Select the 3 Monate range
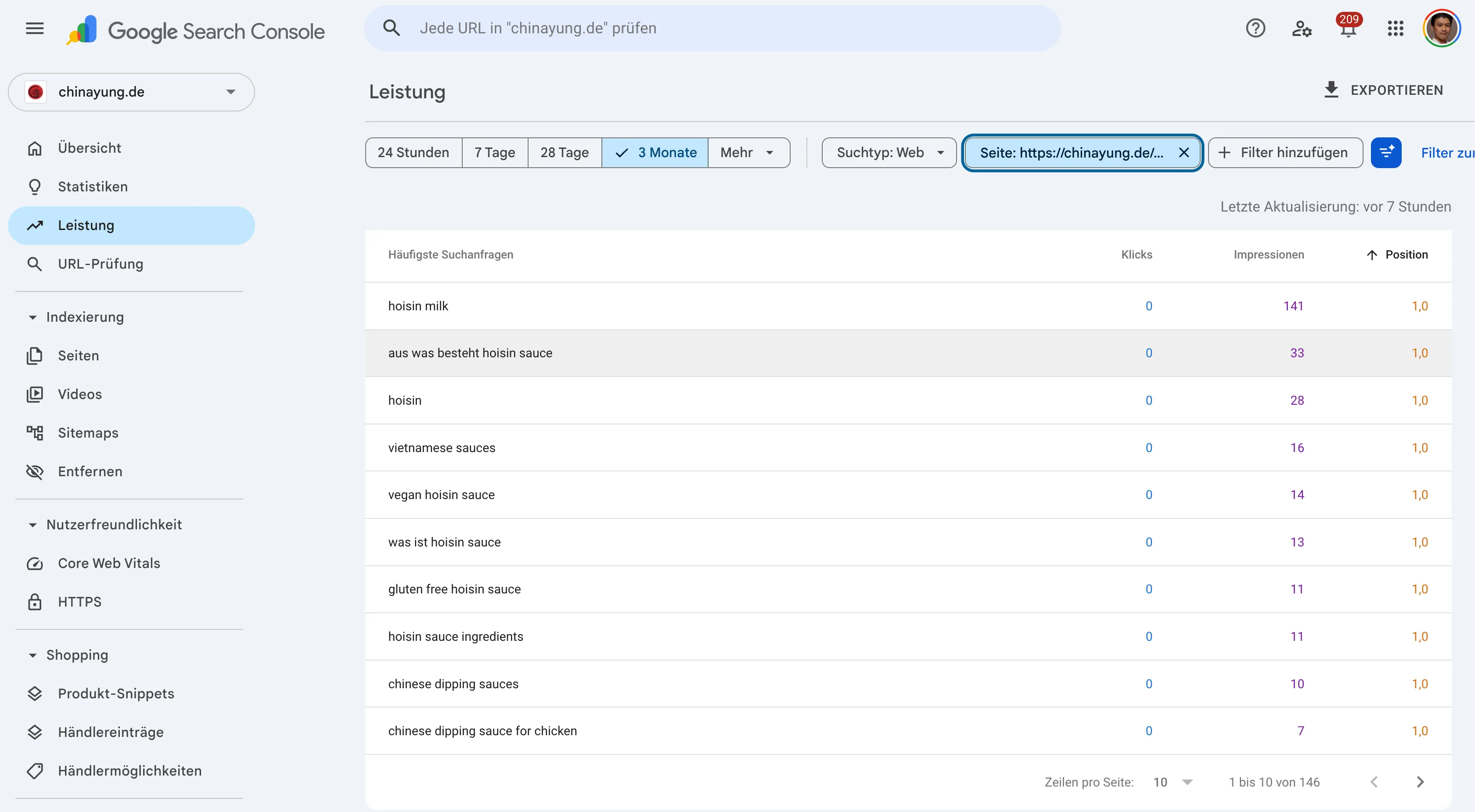The height and width of the screenshot is (812, 1475). pyautogui.click(x=655, y=153)
